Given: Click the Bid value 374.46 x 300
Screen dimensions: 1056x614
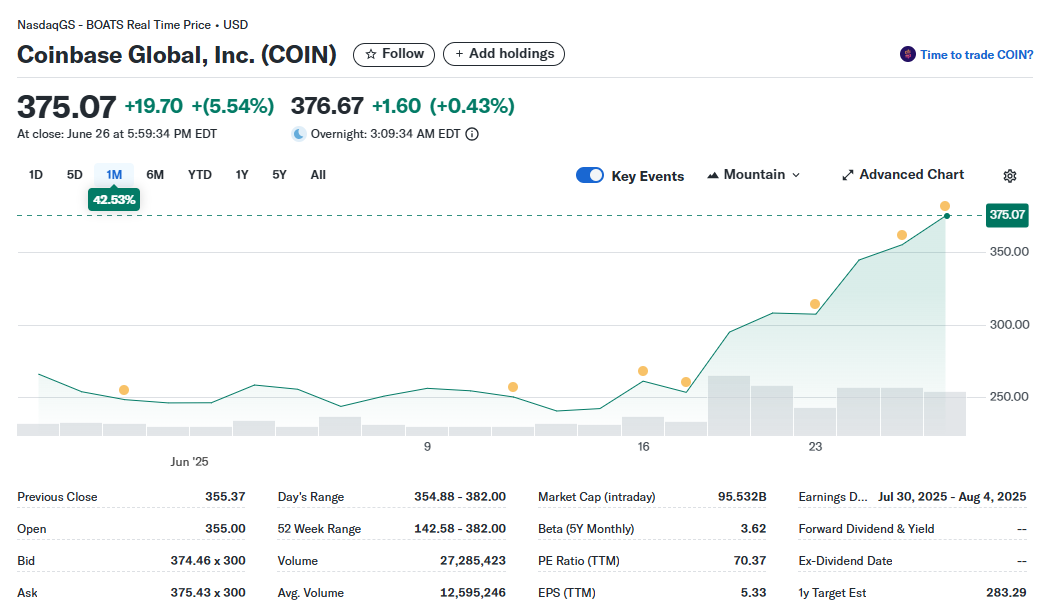Looking at the screenshot, I should coord(207,561).
